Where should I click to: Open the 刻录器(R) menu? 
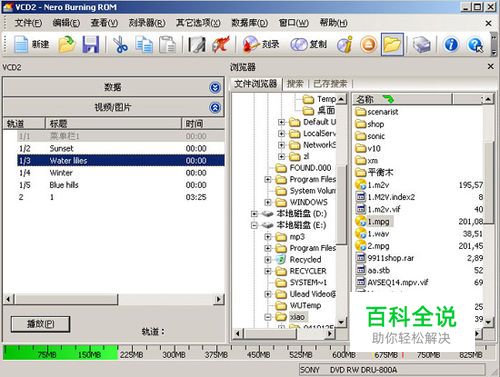pos(147,23)
